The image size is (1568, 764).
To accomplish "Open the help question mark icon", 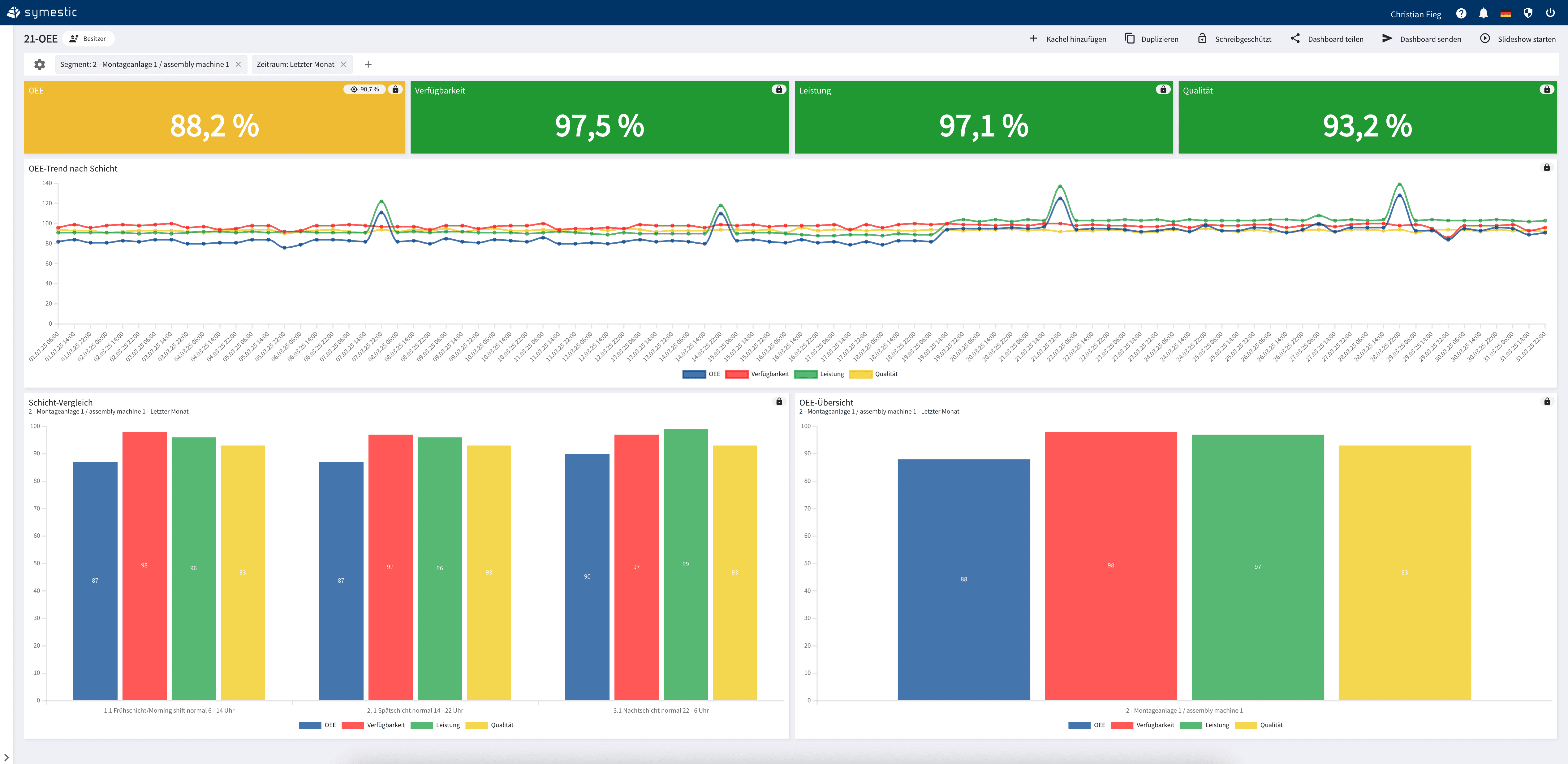I will pos(1461,13).
